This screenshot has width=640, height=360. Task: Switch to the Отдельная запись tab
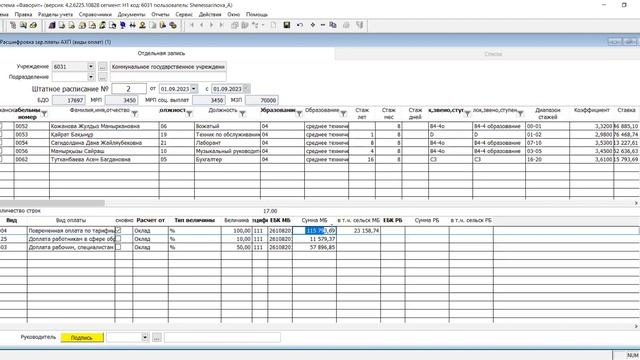pos(161,53)
